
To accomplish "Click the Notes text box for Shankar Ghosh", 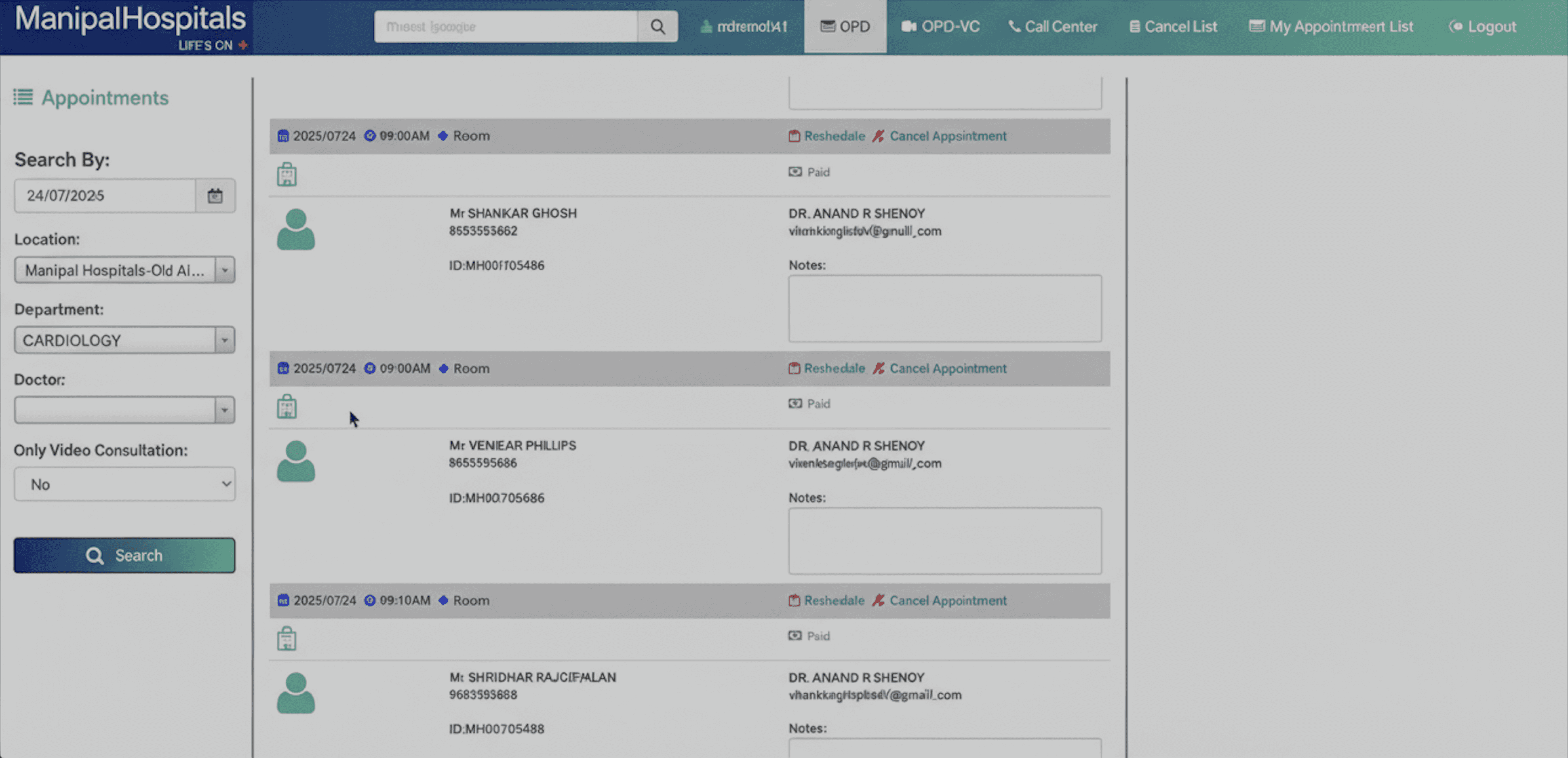I will pos(945,308).
